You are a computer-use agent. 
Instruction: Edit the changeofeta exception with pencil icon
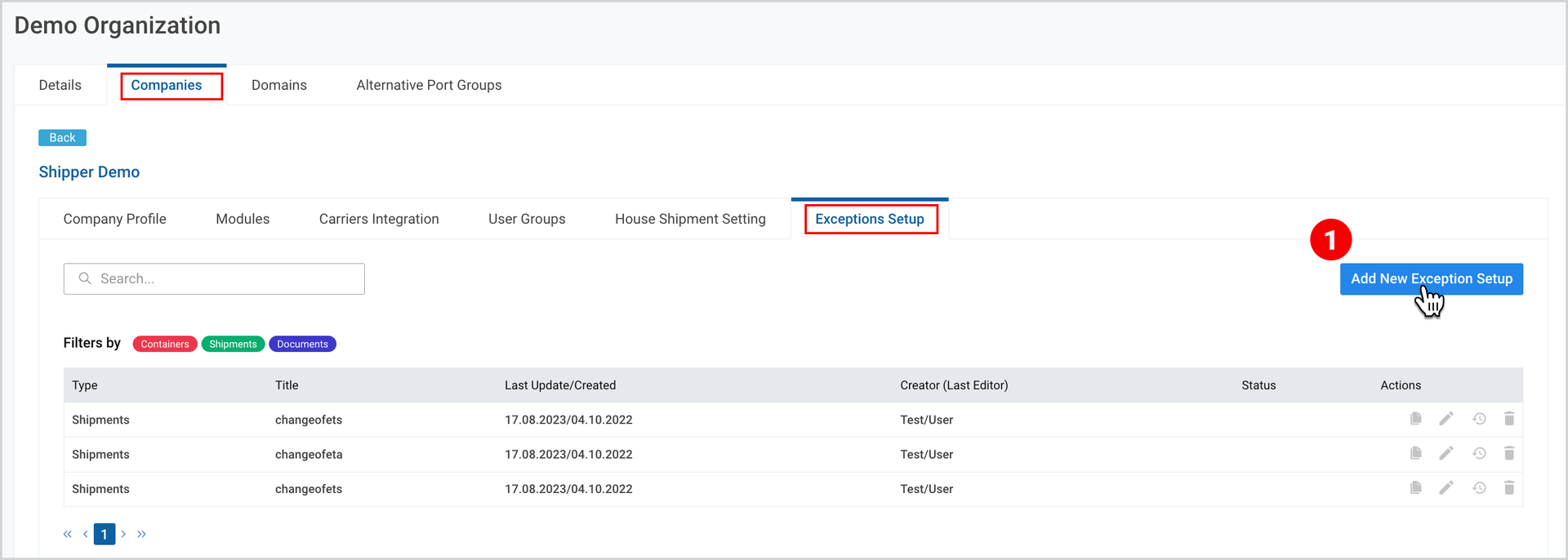(x=1446, y=453)
